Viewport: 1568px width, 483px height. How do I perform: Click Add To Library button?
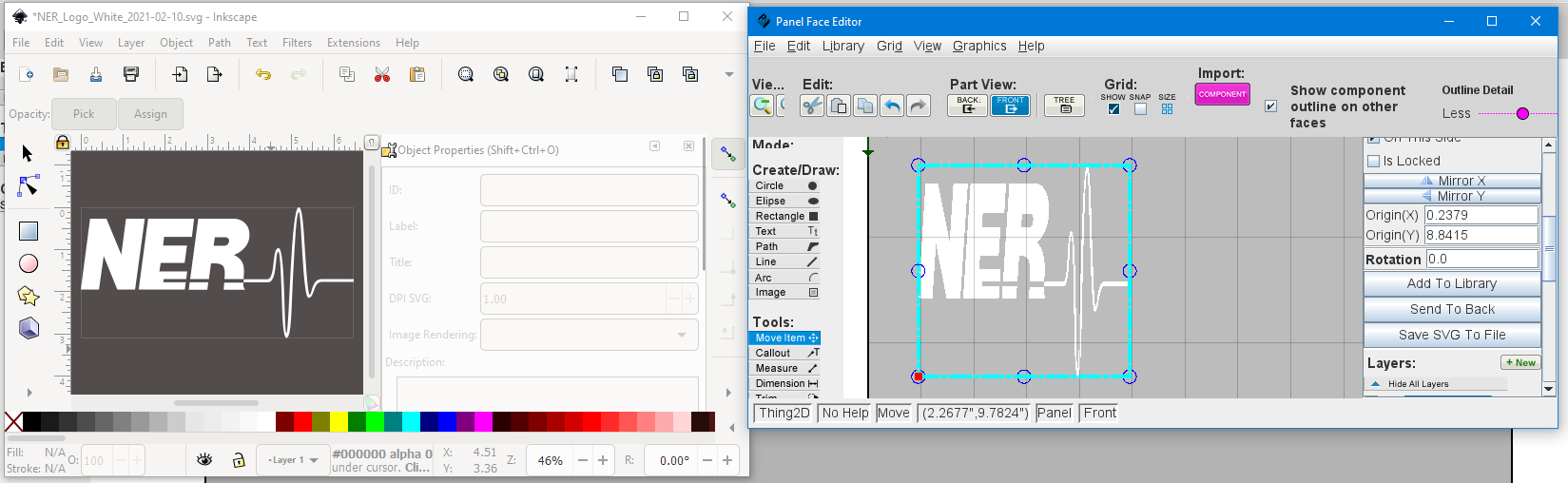[x=1452, y=283]
